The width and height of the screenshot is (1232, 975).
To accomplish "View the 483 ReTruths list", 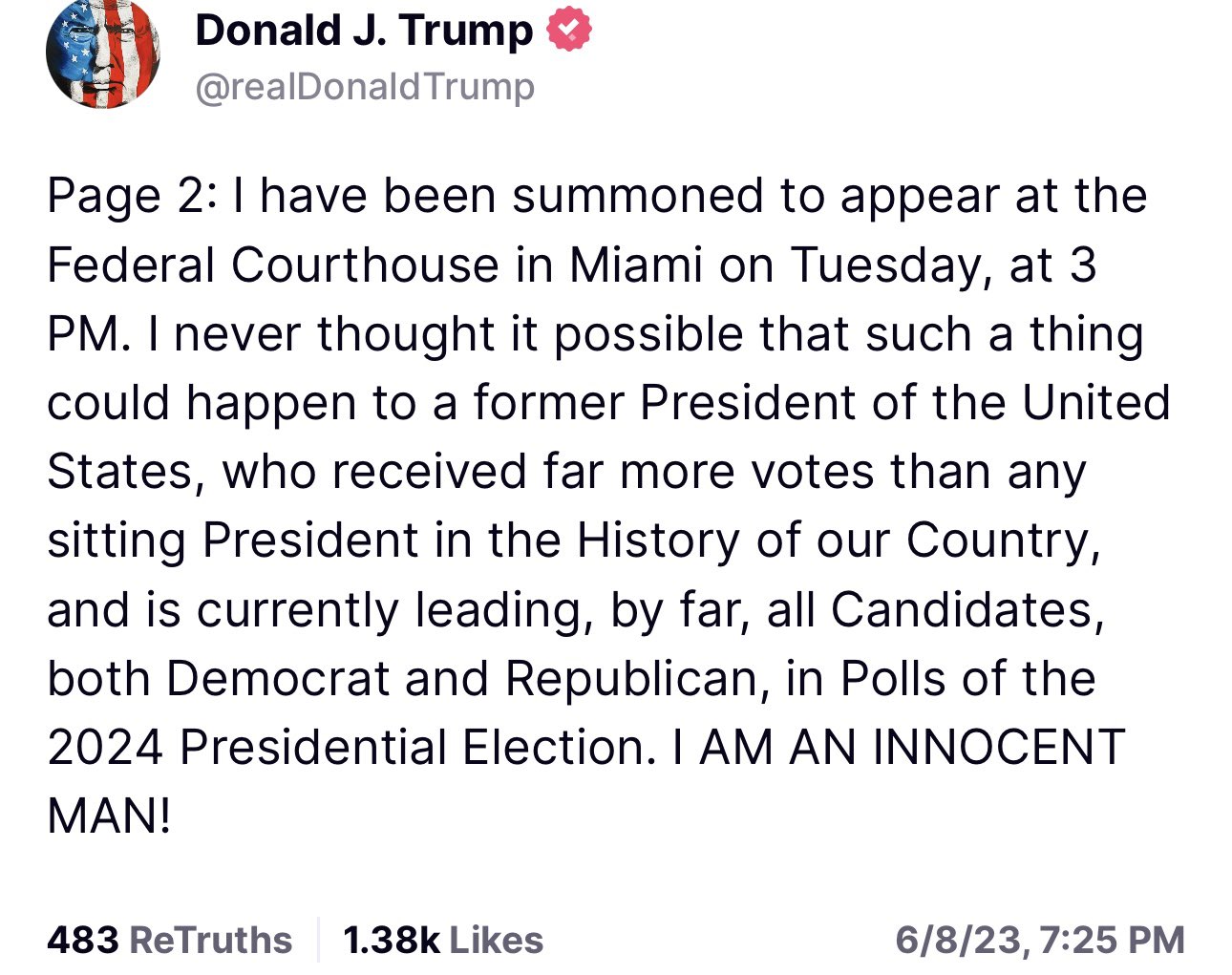I will click(169, 940).
